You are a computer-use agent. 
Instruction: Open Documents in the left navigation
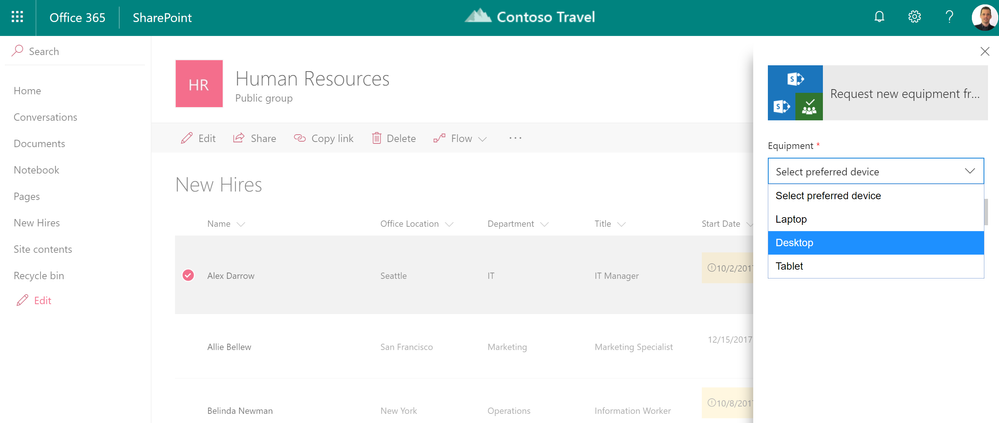click(39, 144)
